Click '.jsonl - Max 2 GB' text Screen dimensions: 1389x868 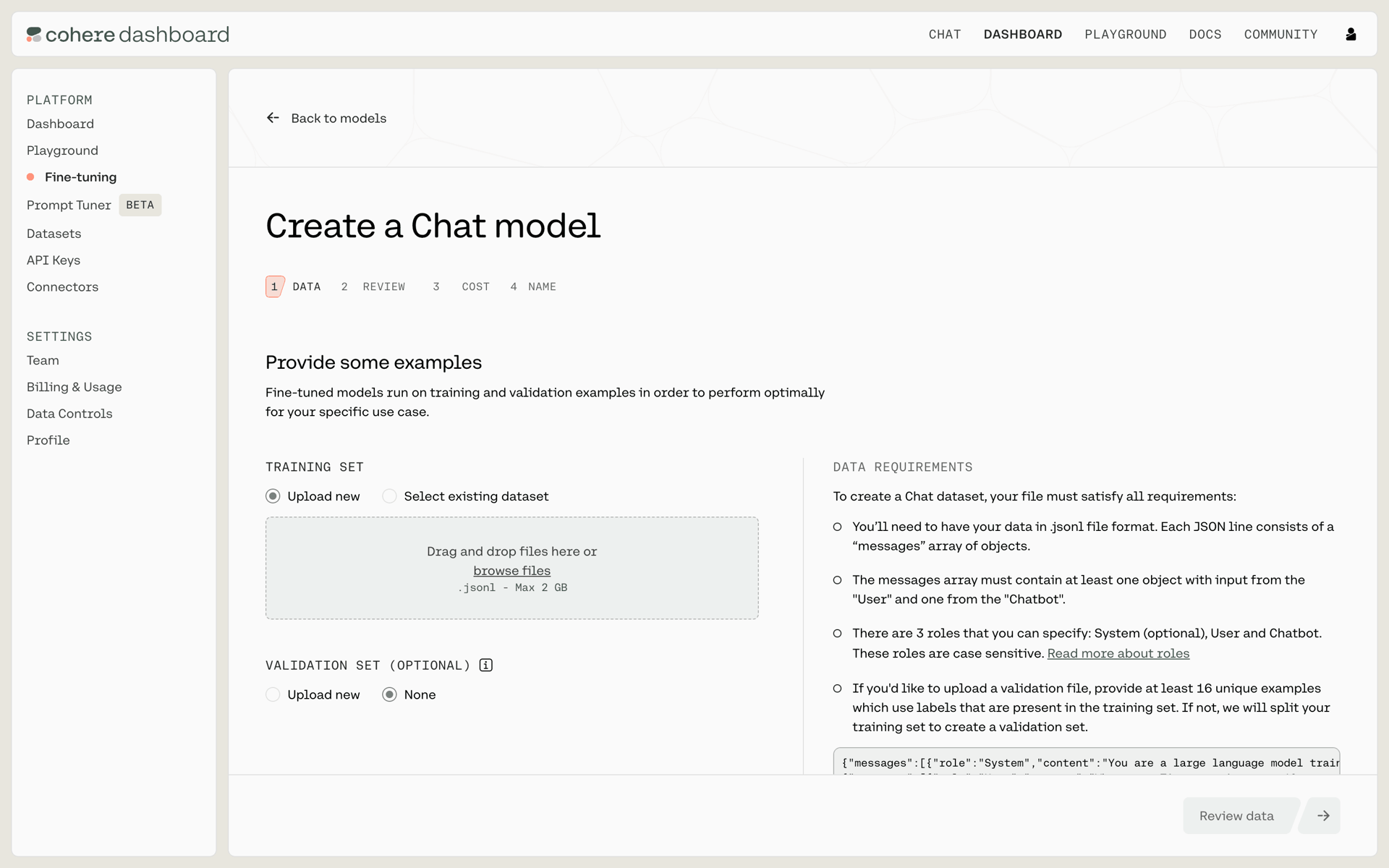pos(511,588)
